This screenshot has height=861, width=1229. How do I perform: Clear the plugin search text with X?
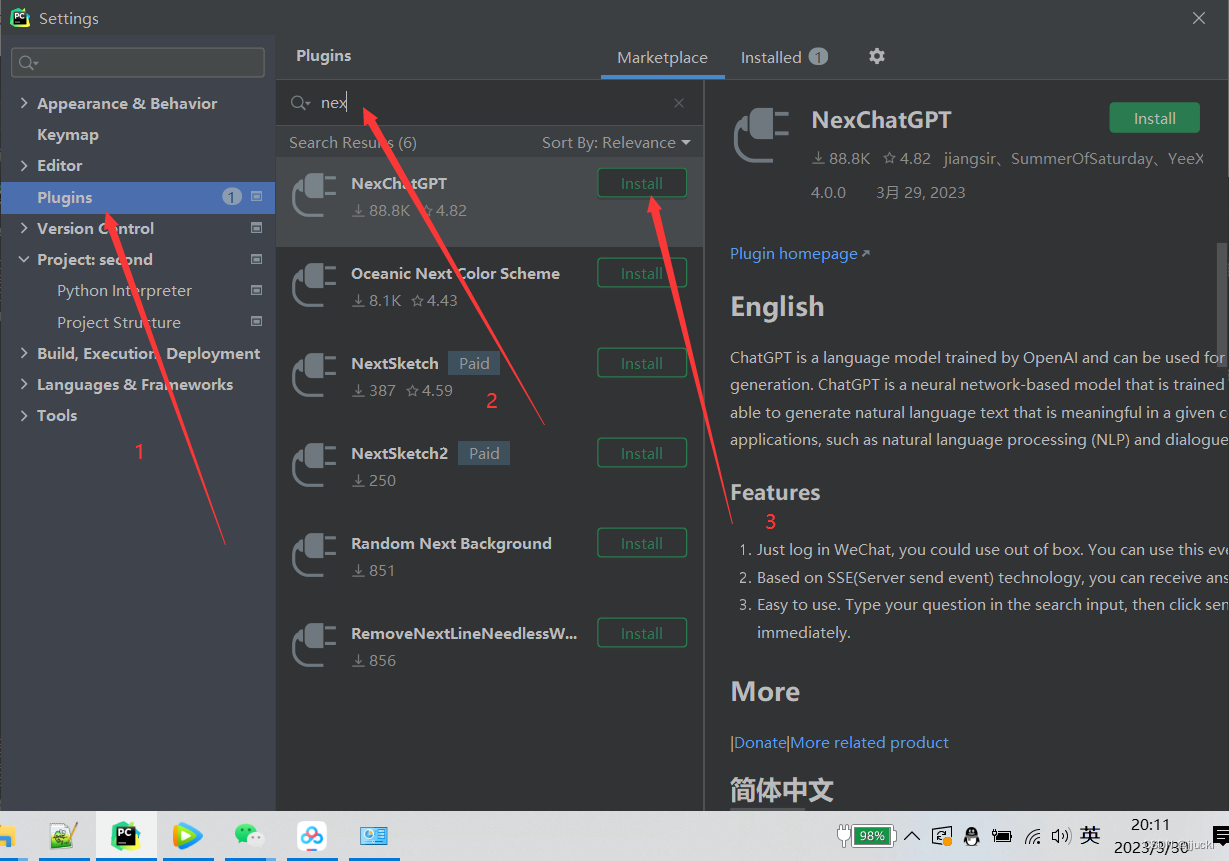click(x=679, y=103)
